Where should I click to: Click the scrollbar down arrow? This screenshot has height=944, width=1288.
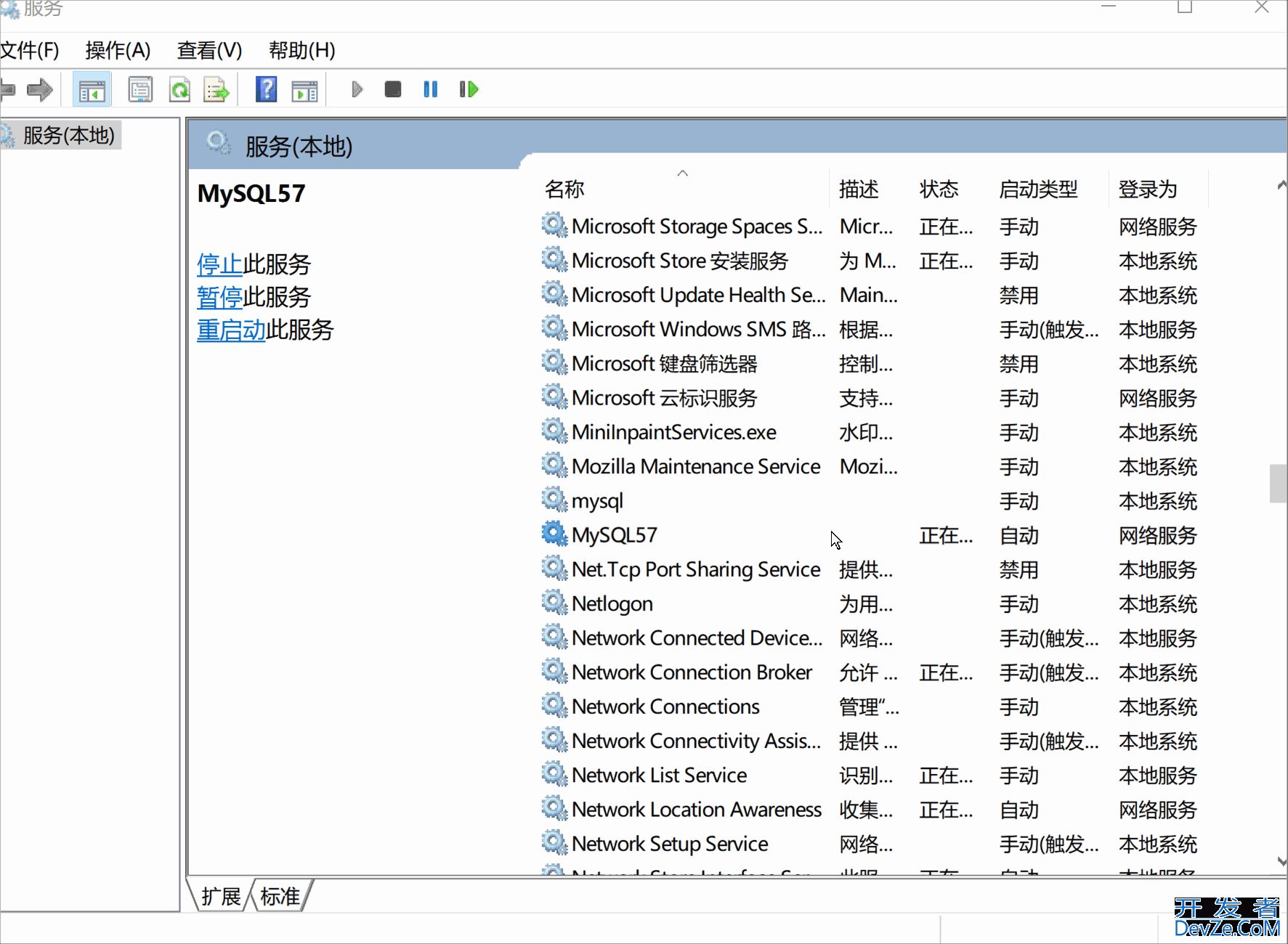point(1281,861)
